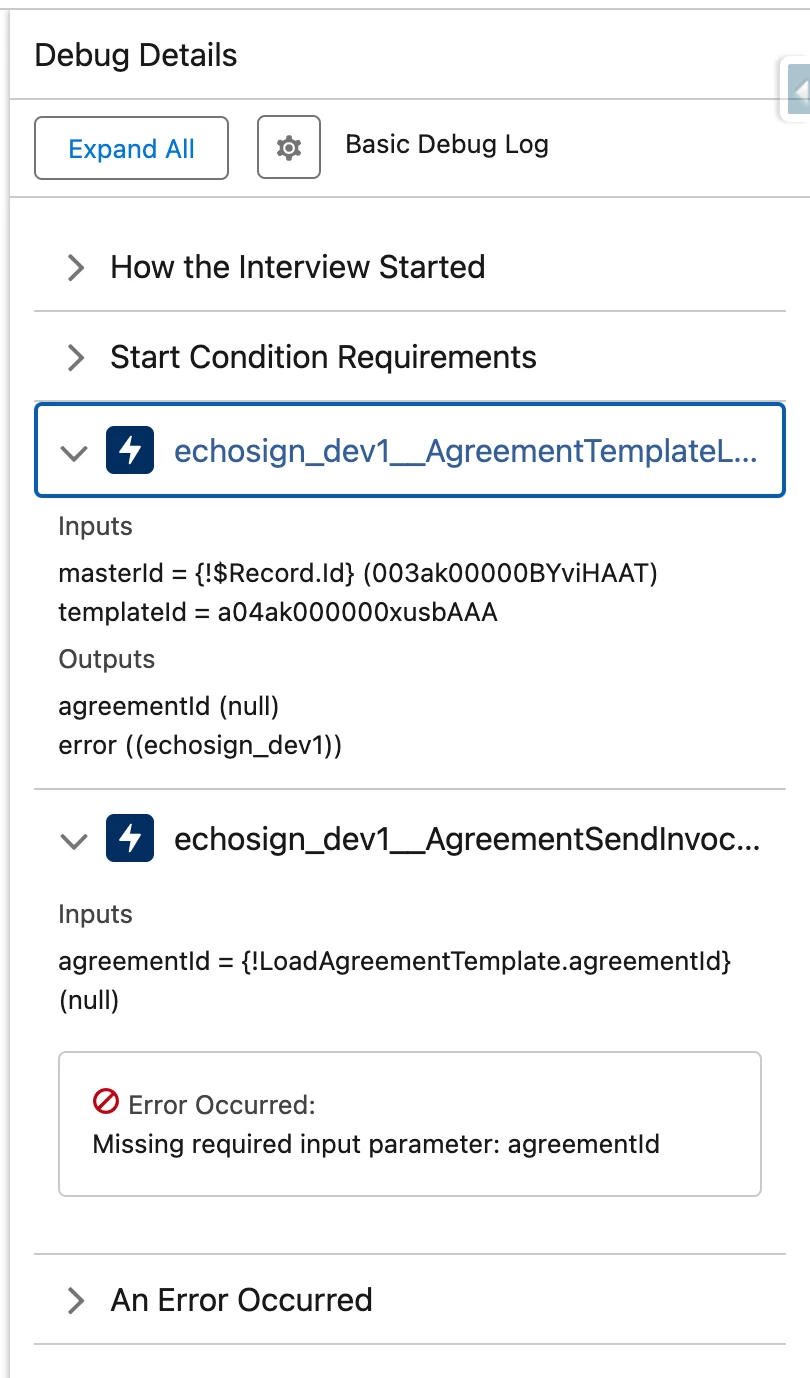The height and width of the screenshot is (1378, 810).
Task: Click the Expand All button
Action: tap(131, 149)
